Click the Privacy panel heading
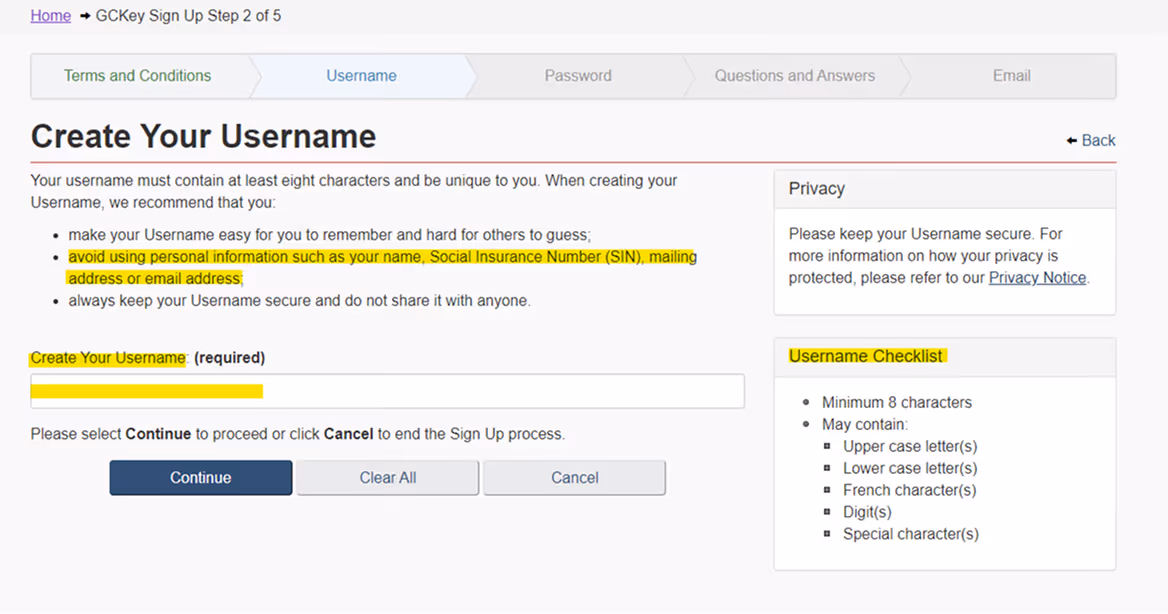Viewport: 1168px width, 614px height. (x=816, y=189)
